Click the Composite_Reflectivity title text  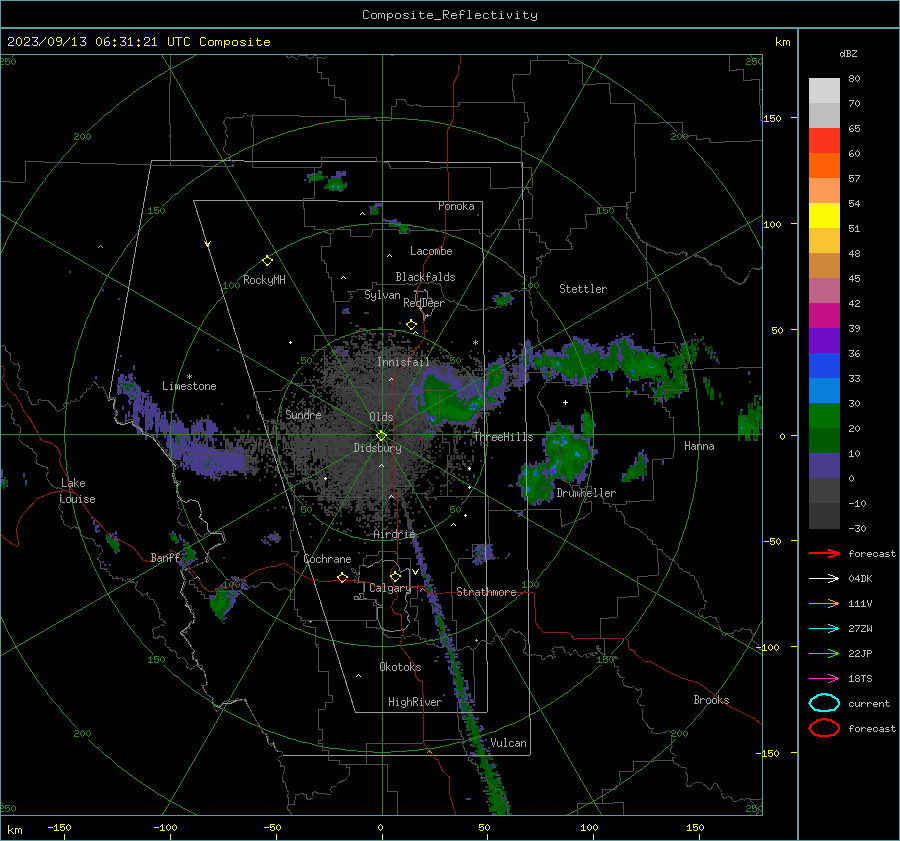450,15
